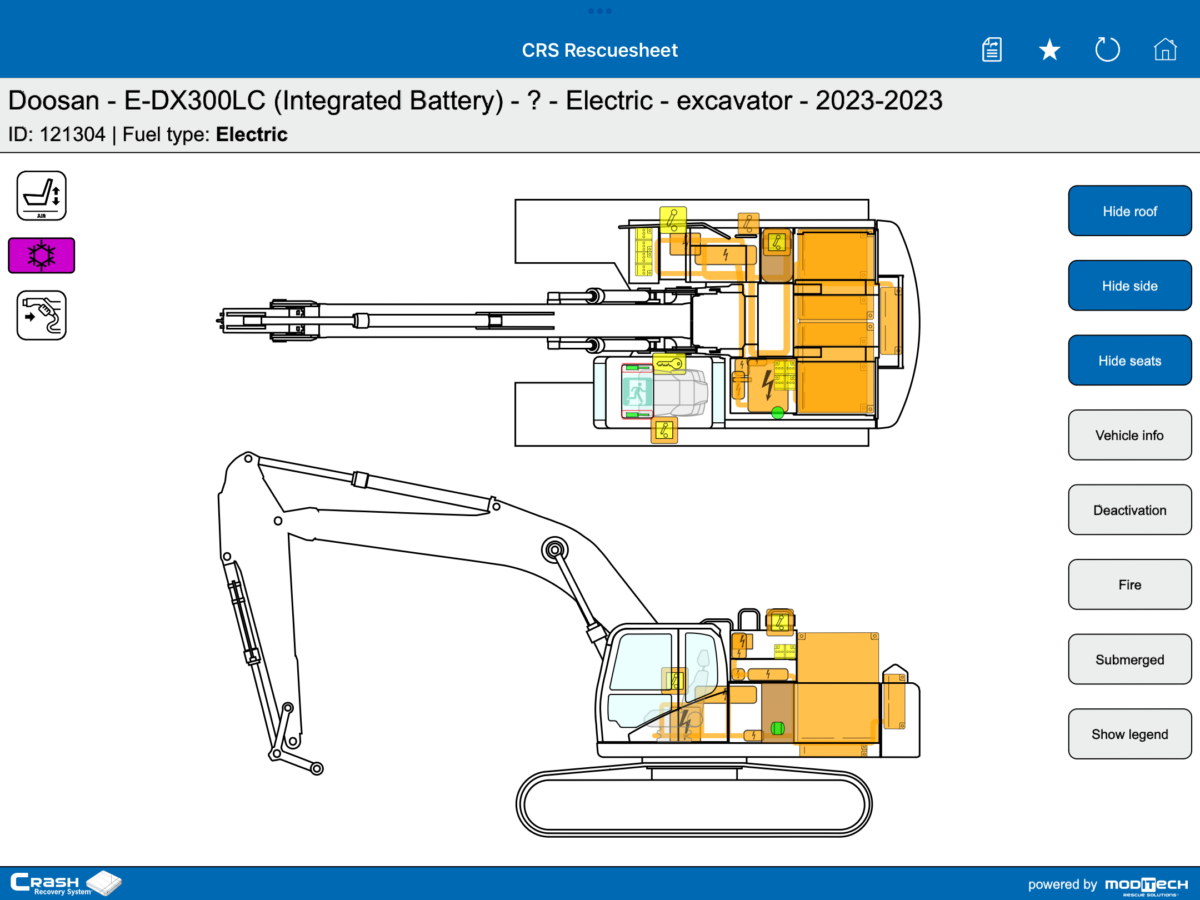Image resolution: width=1200 pixels, height=900 pixels.
Task: Show the Deactivation instructions
Action: [x=1129, y=509]
